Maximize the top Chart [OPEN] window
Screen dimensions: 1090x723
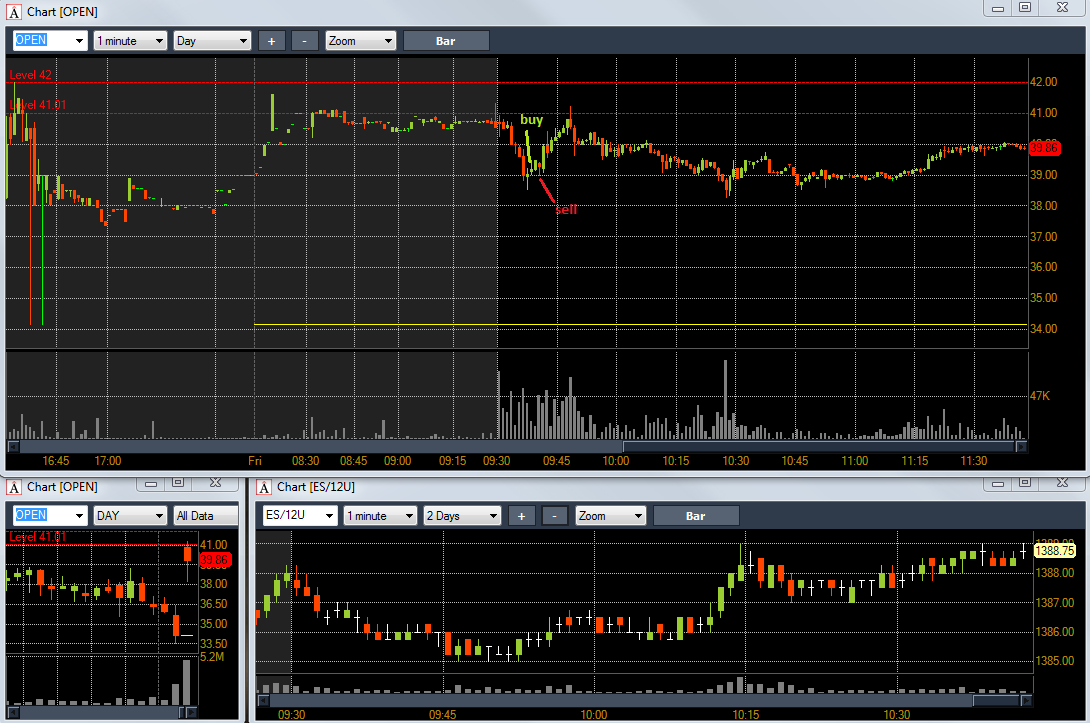pyautogui.click(x=1025, y=8)
